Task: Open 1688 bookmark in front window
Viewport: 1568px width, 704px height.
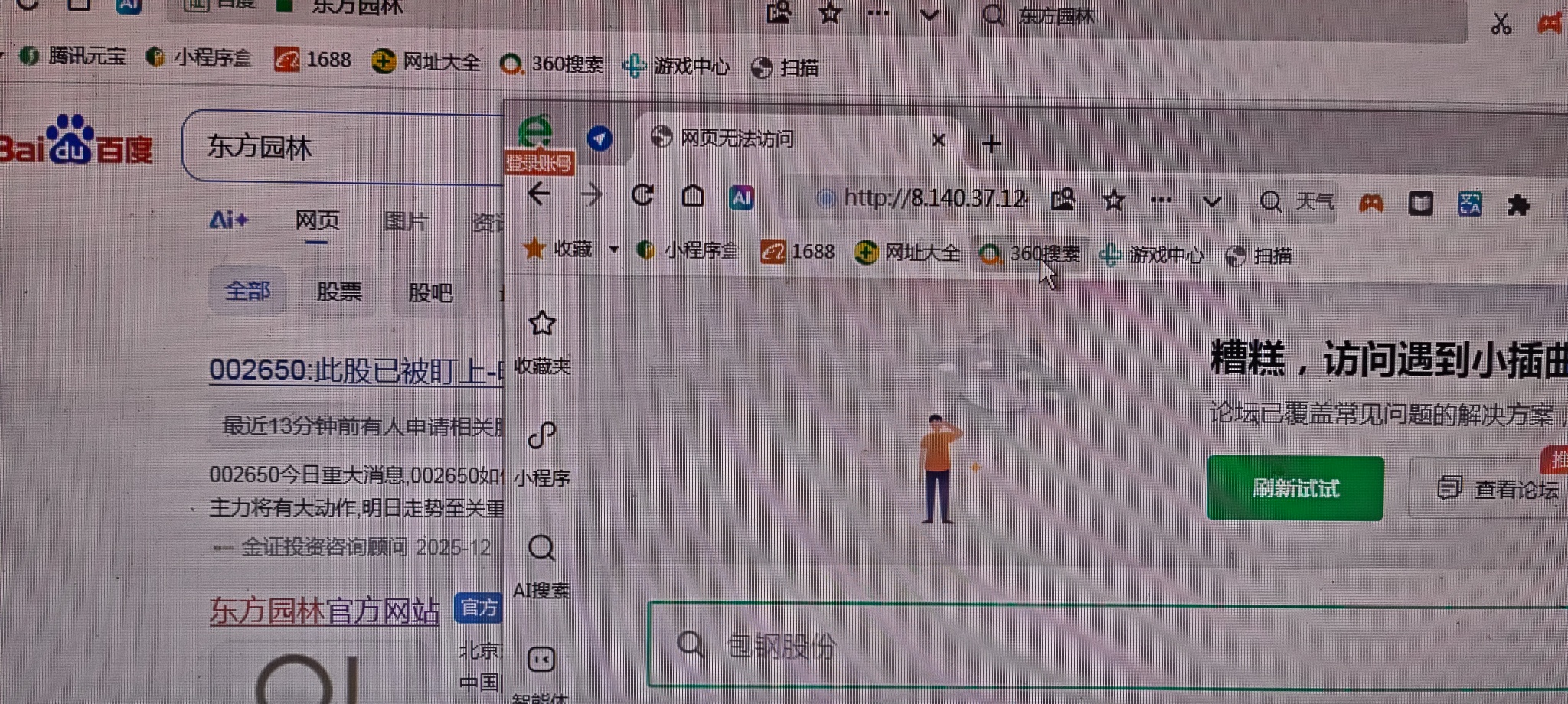Action: point(798,252)
